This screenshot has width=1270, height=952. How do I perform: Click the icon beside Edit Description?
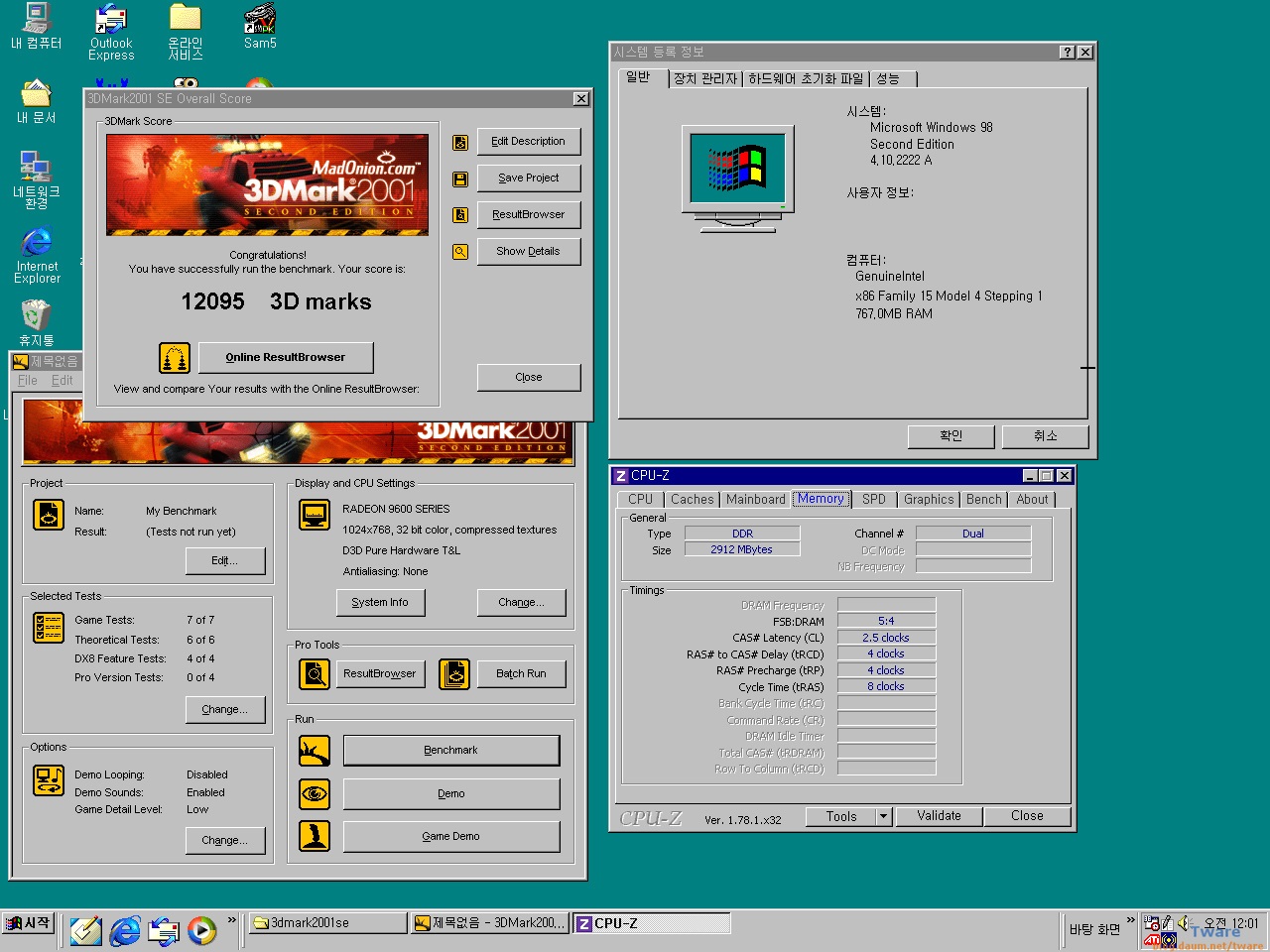pyautogui.click(x=460, y=142)
